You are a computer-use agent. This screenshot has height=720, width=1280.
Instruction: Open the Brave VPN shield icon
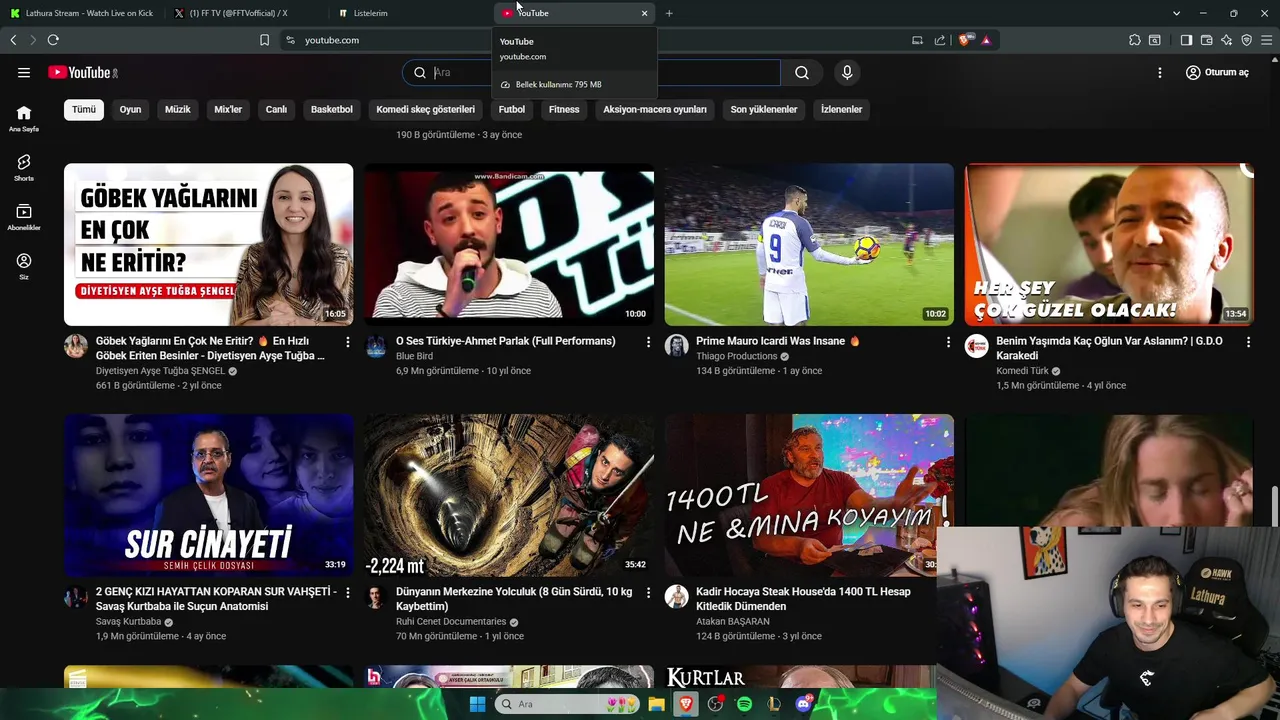[1246, 40]
